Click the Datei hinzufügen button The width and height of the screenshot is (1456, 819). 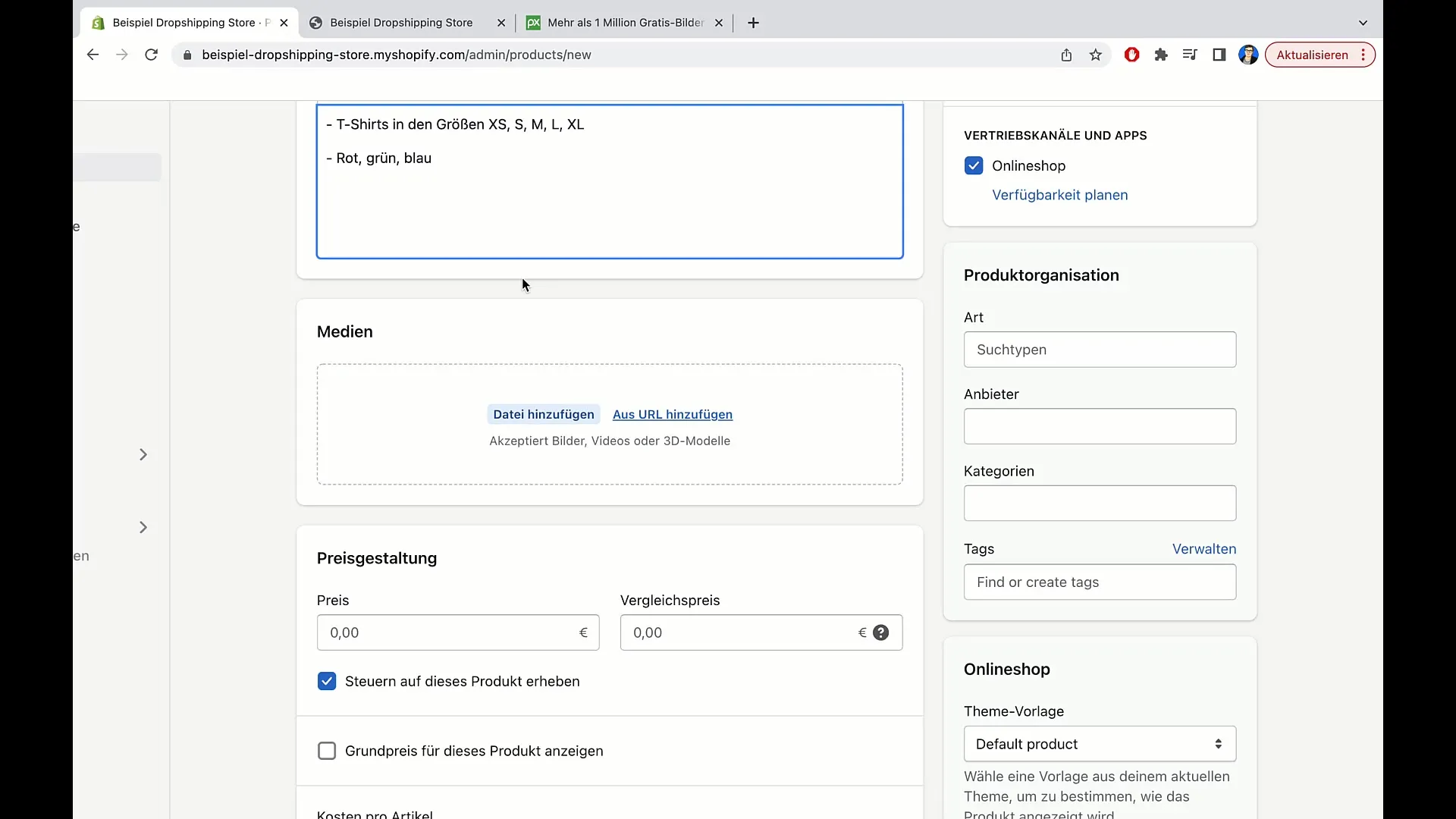click(x=544, y=414)
